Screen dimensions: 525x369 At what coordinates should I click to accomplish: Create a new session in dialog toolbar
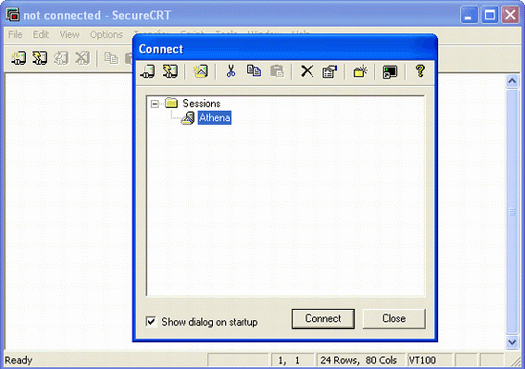200,71
